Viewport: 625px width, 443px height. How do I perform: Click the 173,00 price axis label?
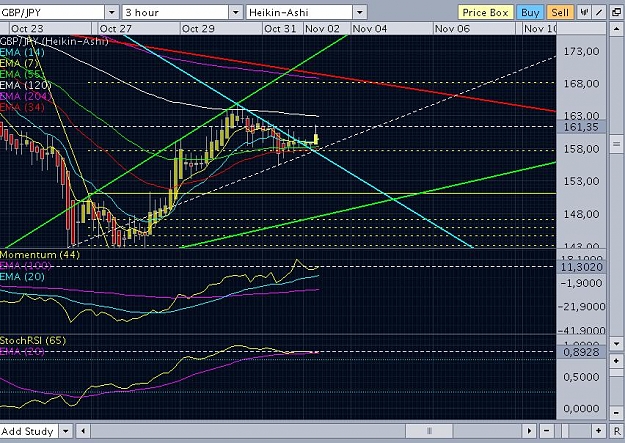(581, 51)
